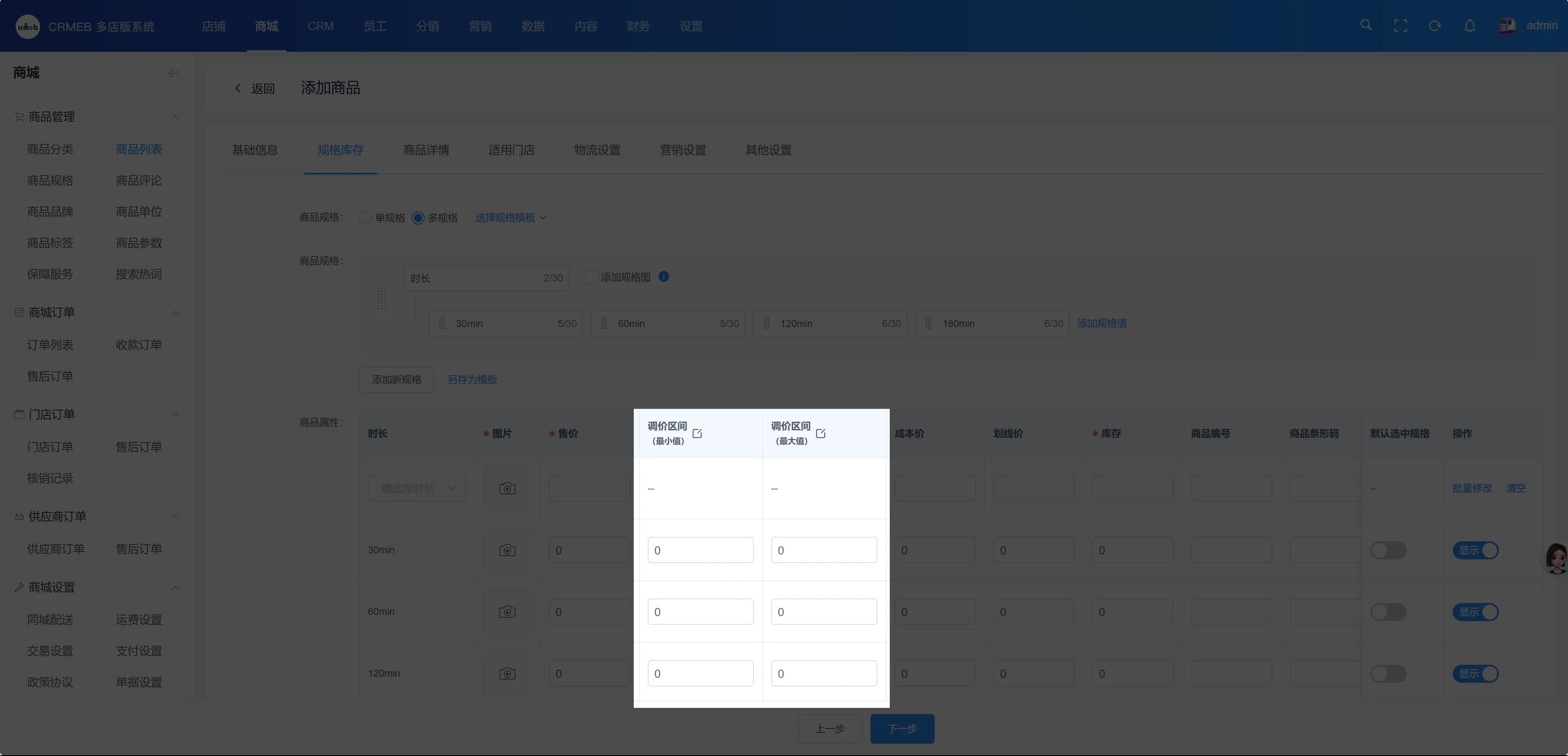
Task: Select the 单规格 radio option
Action: [x=365, y=218]
